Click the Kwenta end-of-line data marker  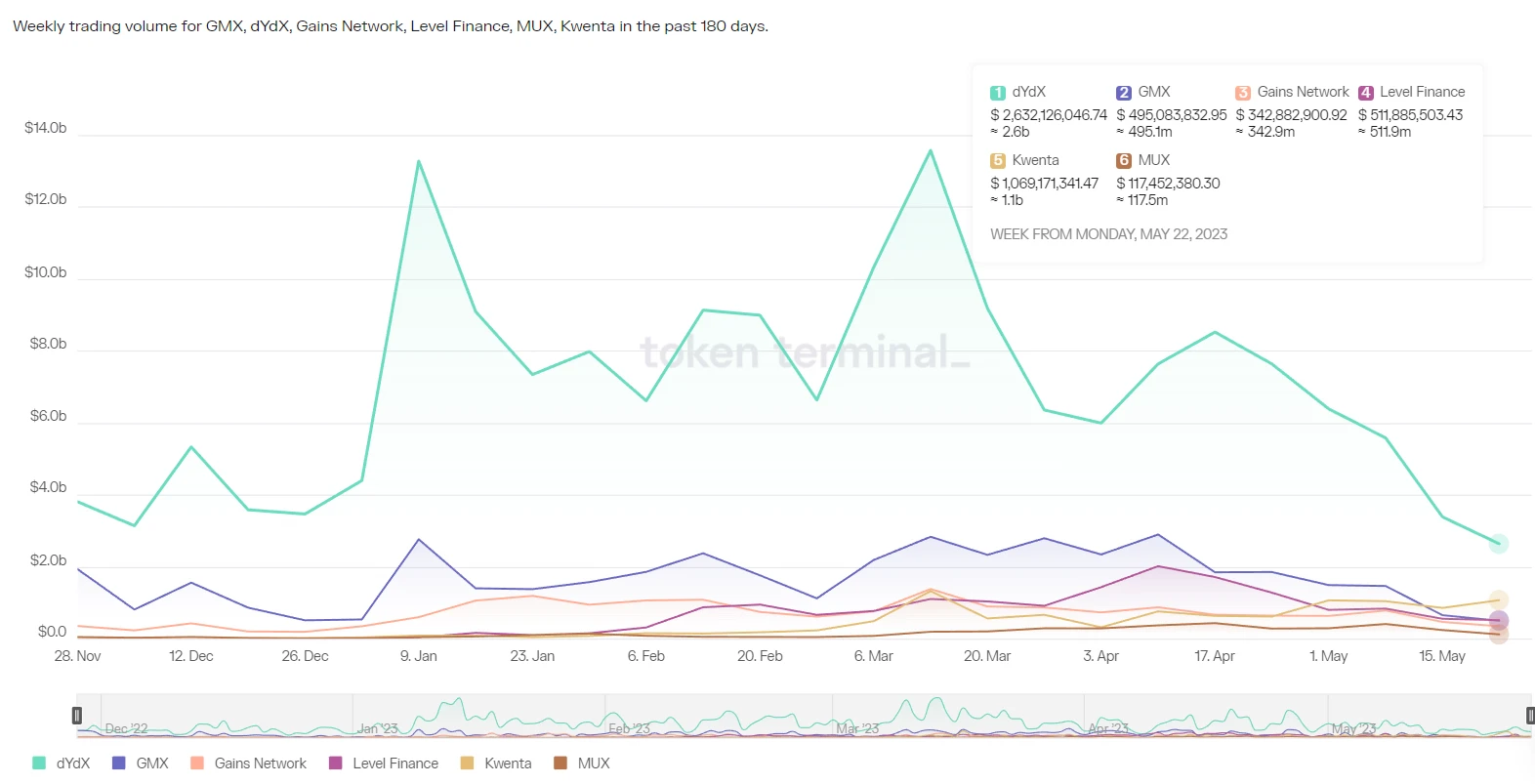(x=1499, y=600)
